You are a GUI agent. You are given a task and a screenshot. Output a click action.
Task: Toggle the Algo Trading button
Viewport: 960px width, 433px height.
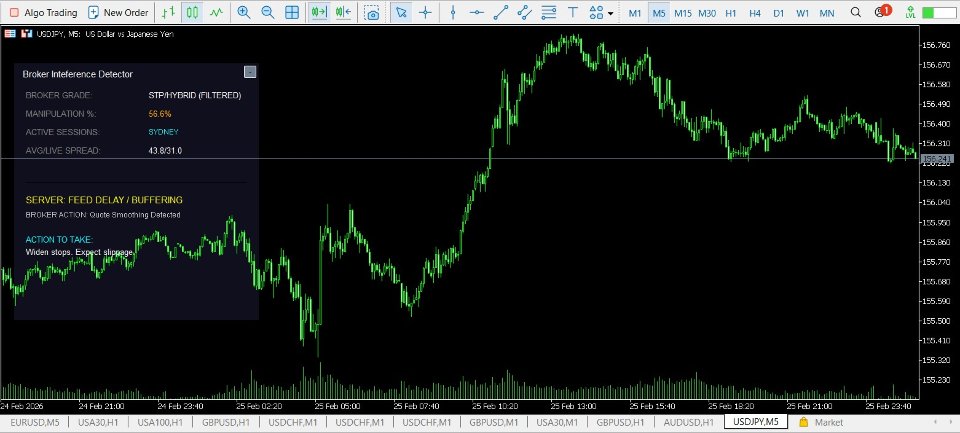click(43, 12)
